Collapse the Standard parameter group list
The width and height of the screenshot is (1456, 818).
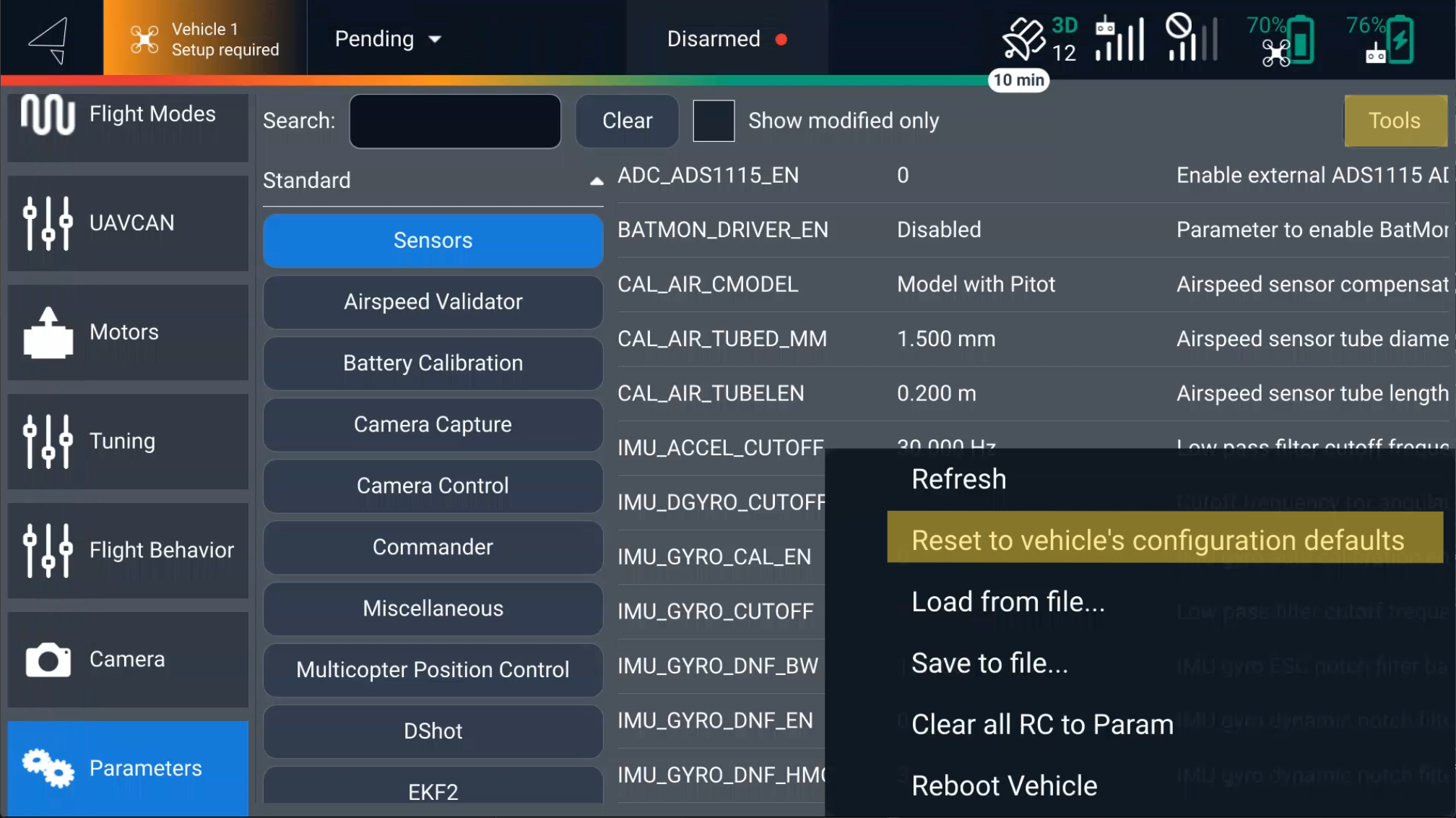(596, 181)
